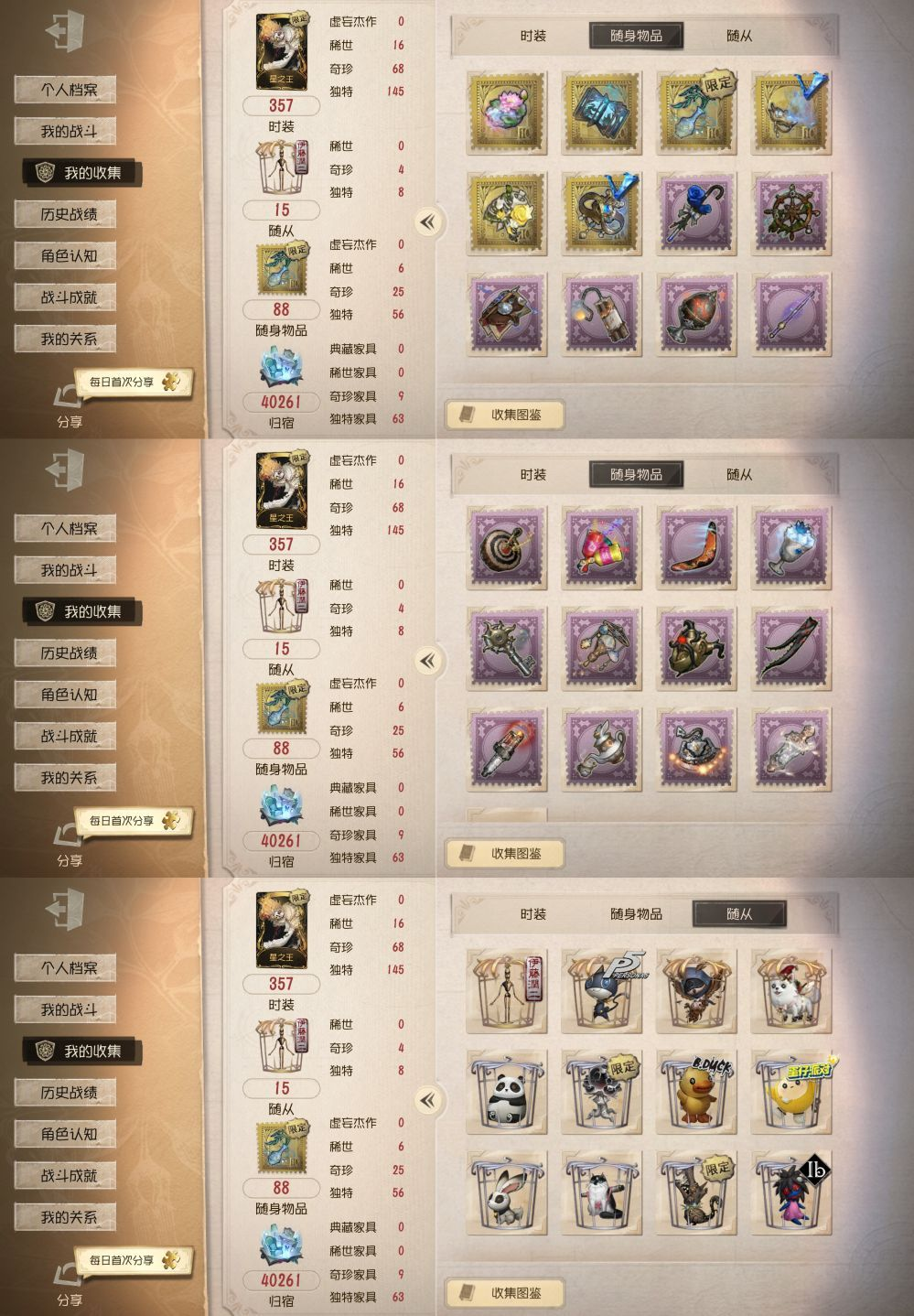Image resolution: width=914 pixels, height=1316 pixels.
Task: Choose the 蛋仔派对 yellow egg pet
Action: [x=791, y=1092]
